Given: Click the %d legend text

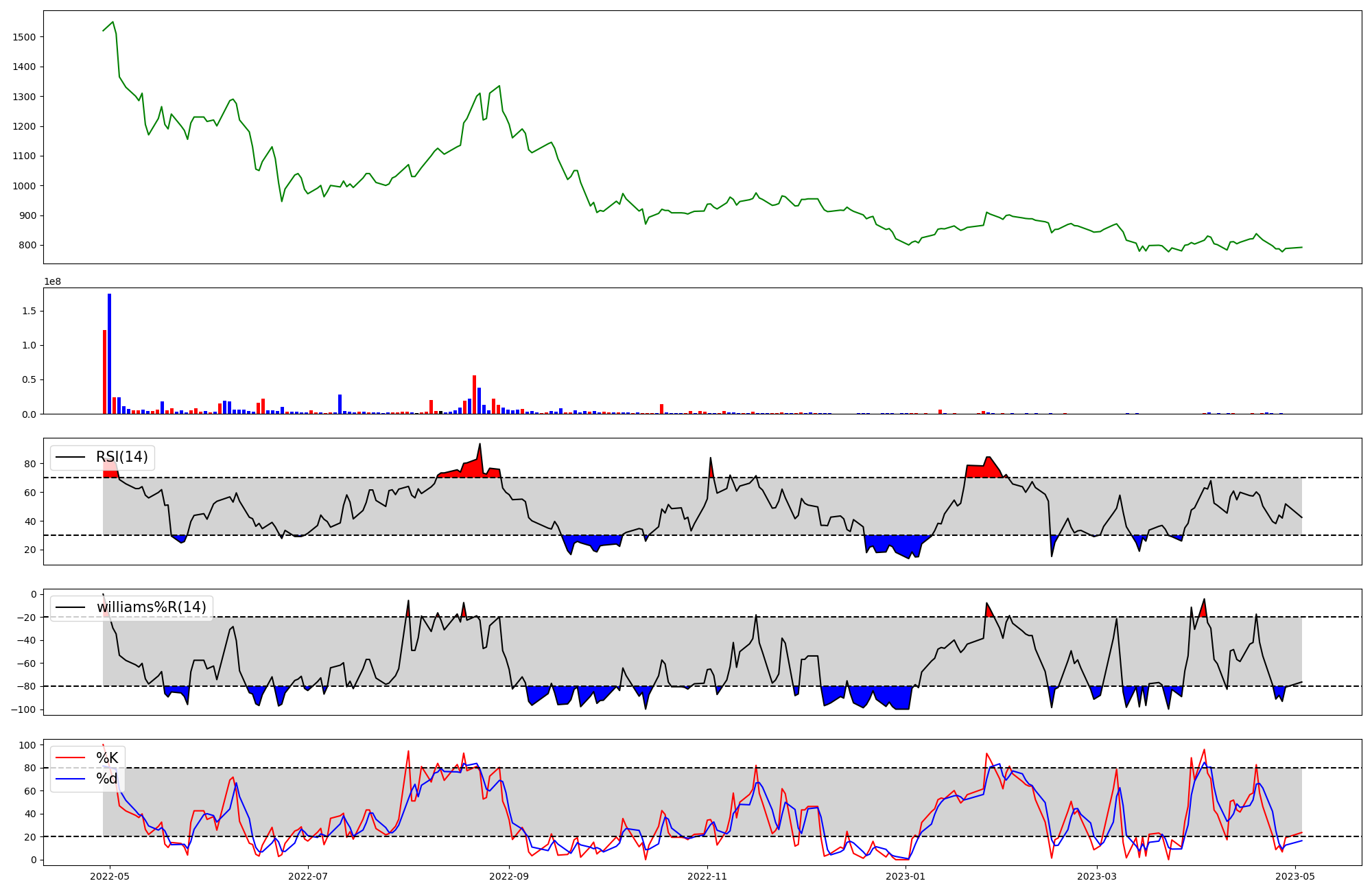Looking at the screenshot, I should click(106, 778).
